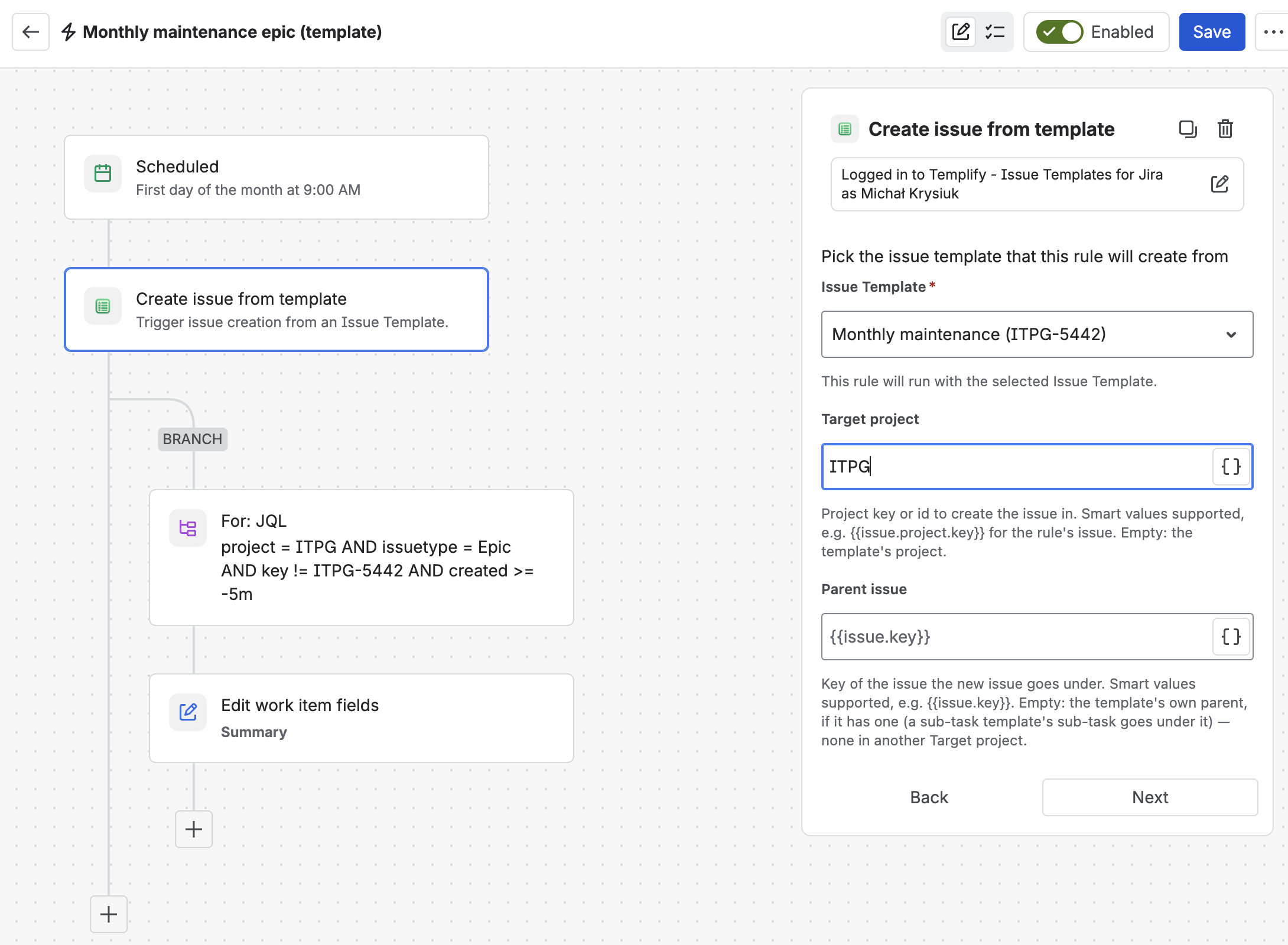Duplicate the Create issue from template action
Viewport: 1288px width, 945px height.
pos(1188,129)
